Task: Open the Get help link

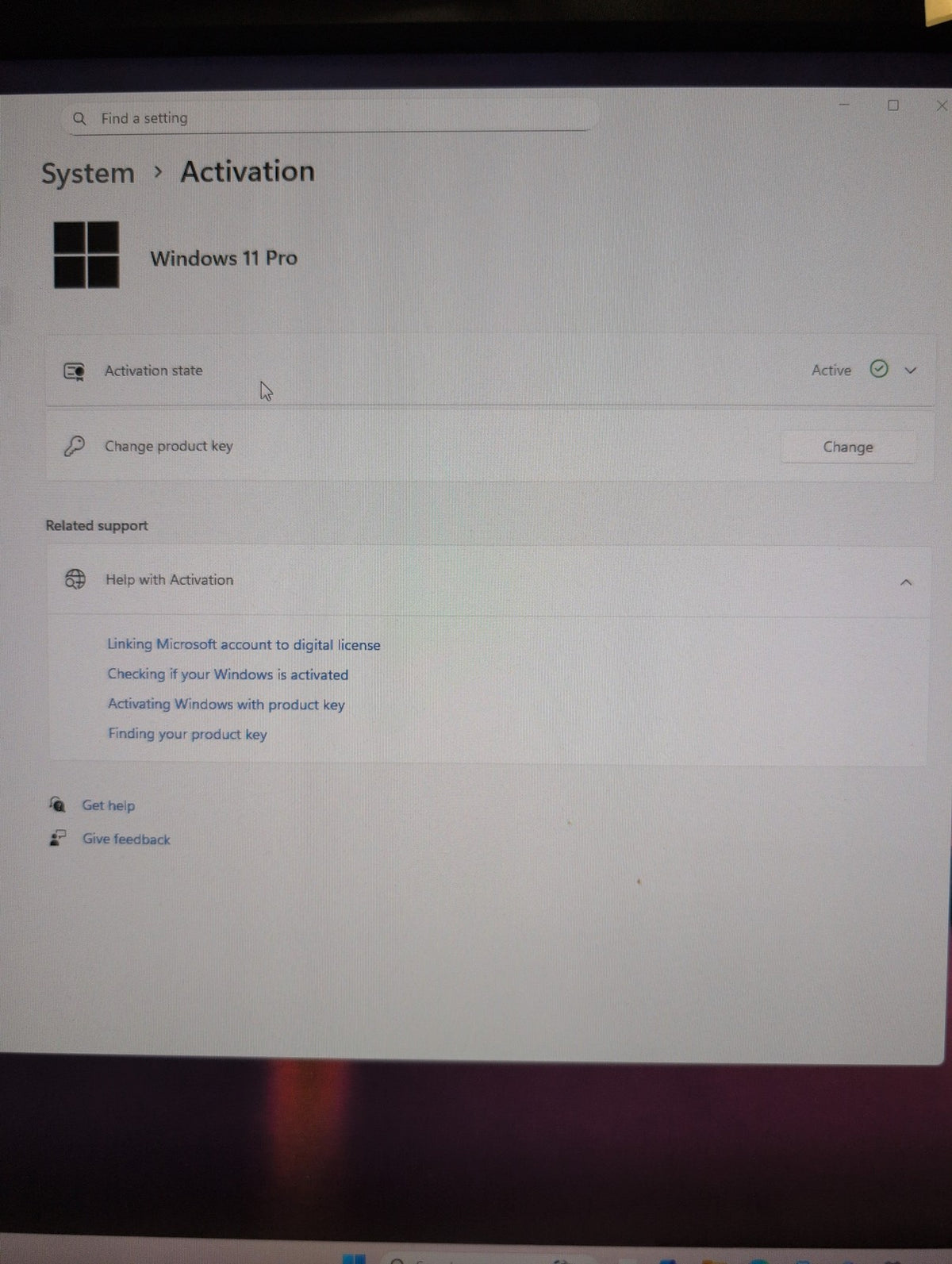Action: [109, 805]
